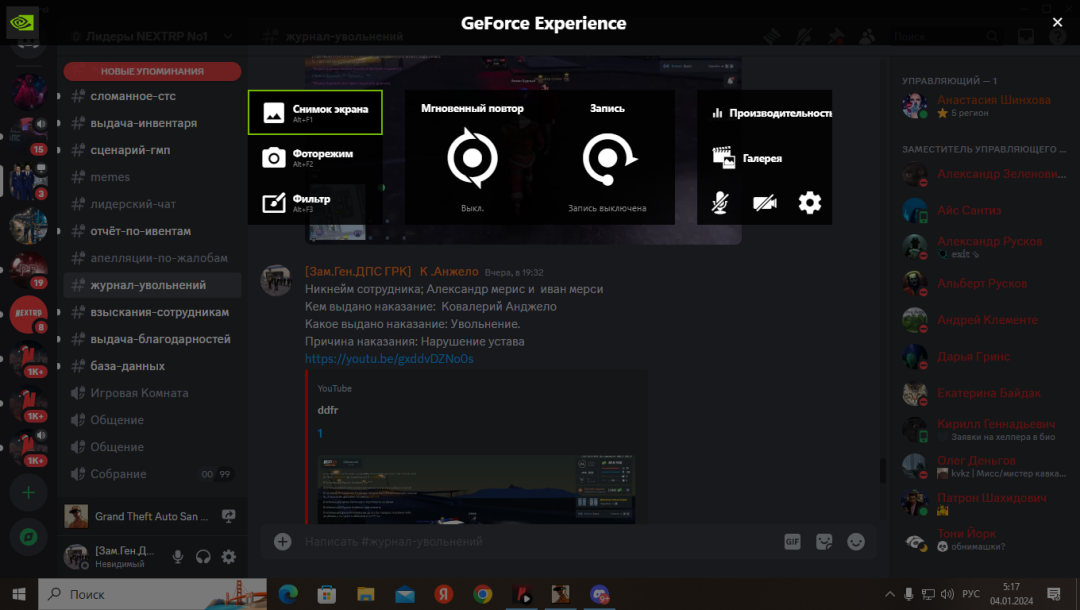The height and width of the screenshot is (610, 1080).
Task: Open Мгновенный повтор instant replay menu
Action: coord(472,157)
